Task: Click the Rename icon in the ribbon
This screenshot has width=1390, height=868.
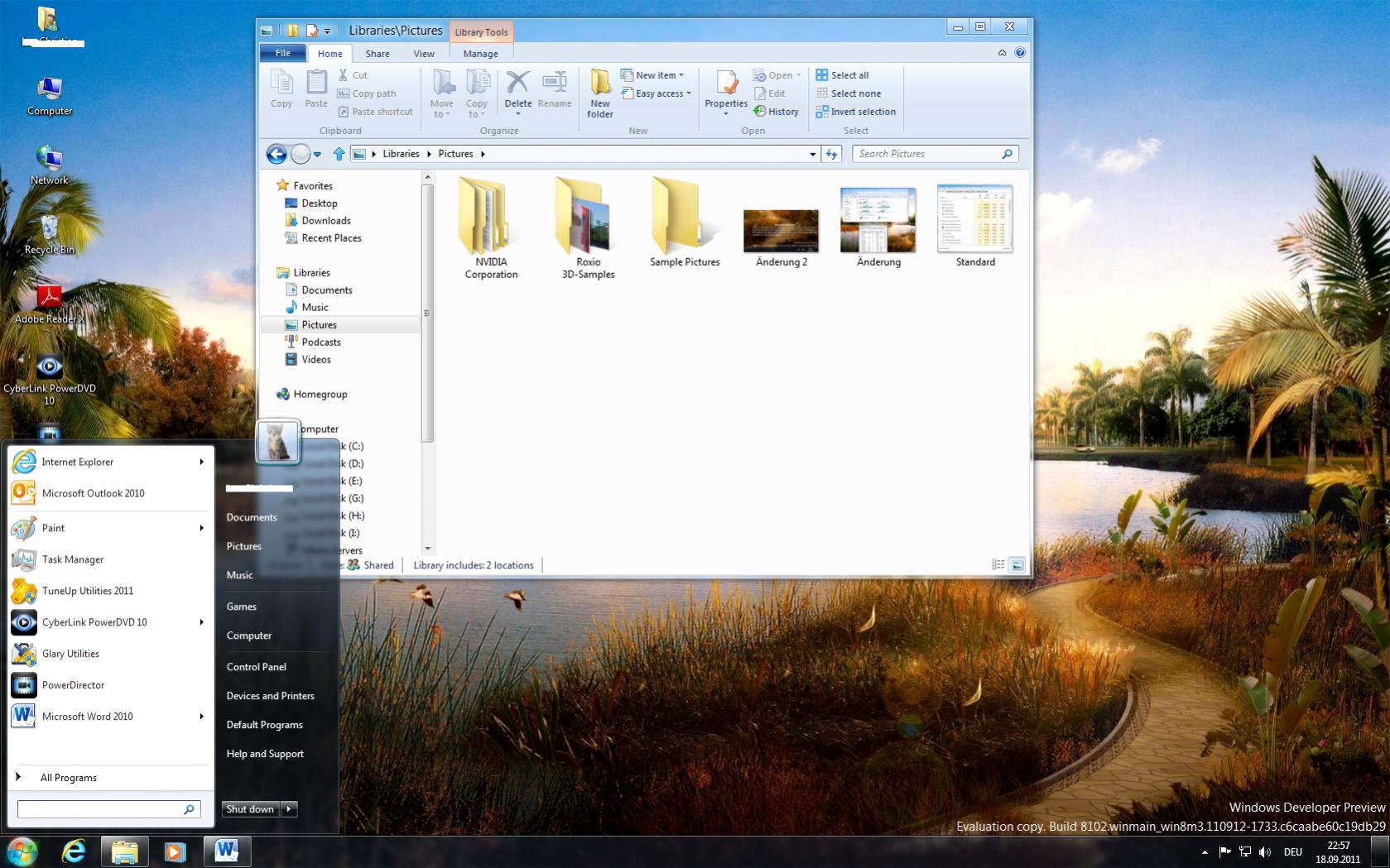Action: 555,89
